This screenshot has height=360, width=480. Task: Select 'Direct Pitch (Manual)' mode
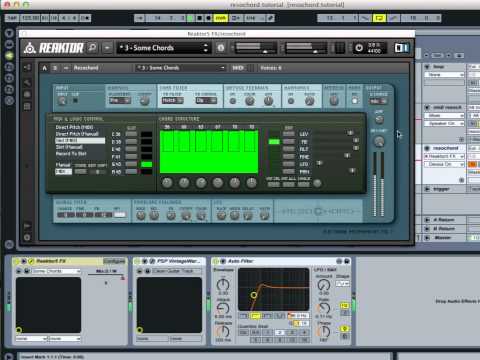coord(77,134)
